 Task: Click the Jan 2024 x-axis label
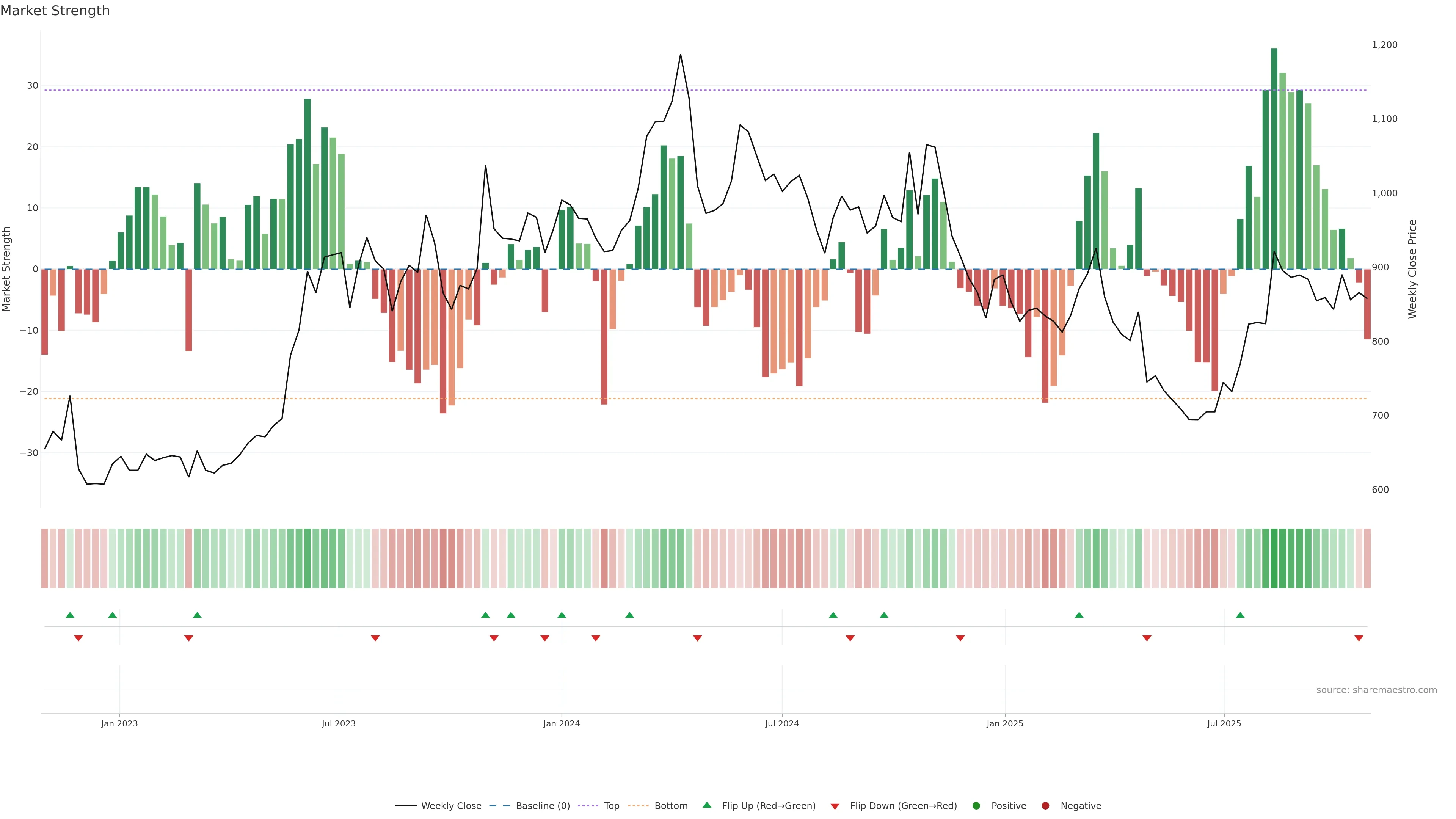click(561, 723)
